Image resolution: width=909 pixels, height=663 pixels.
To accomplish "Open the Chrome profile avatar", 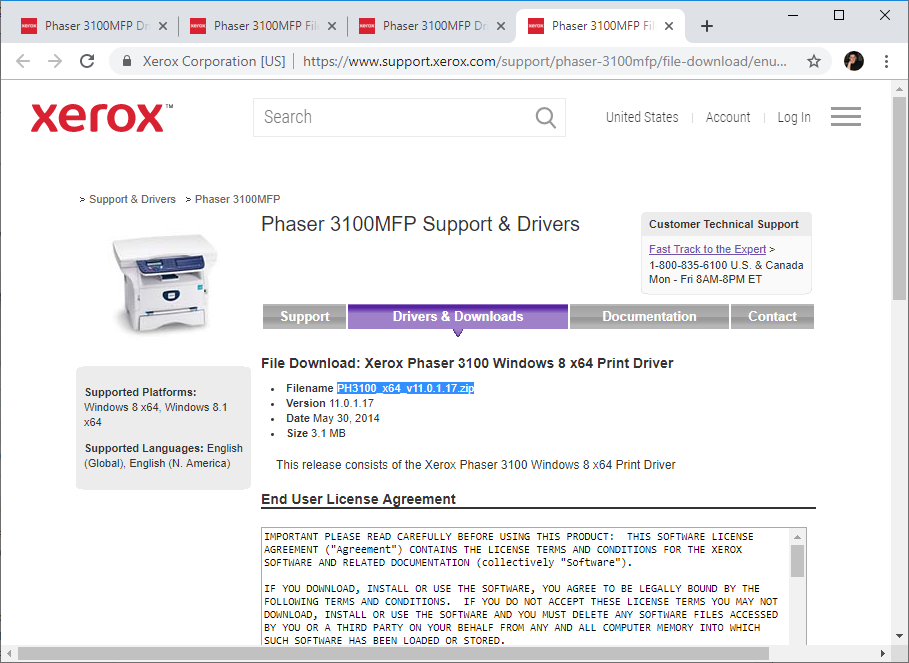I will coord(854,61).
